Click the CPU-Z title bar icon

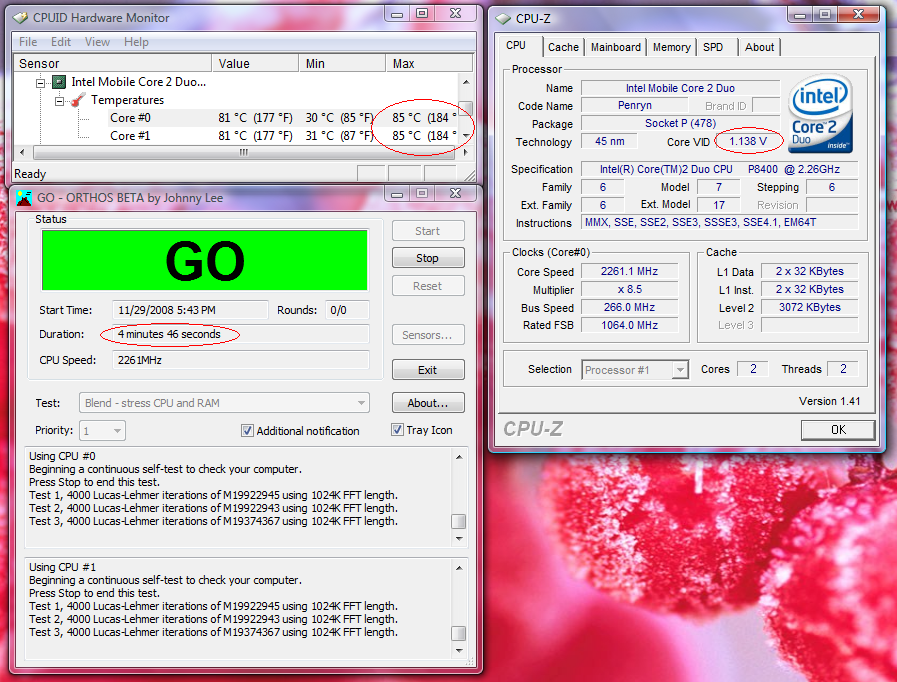(503, 19)
